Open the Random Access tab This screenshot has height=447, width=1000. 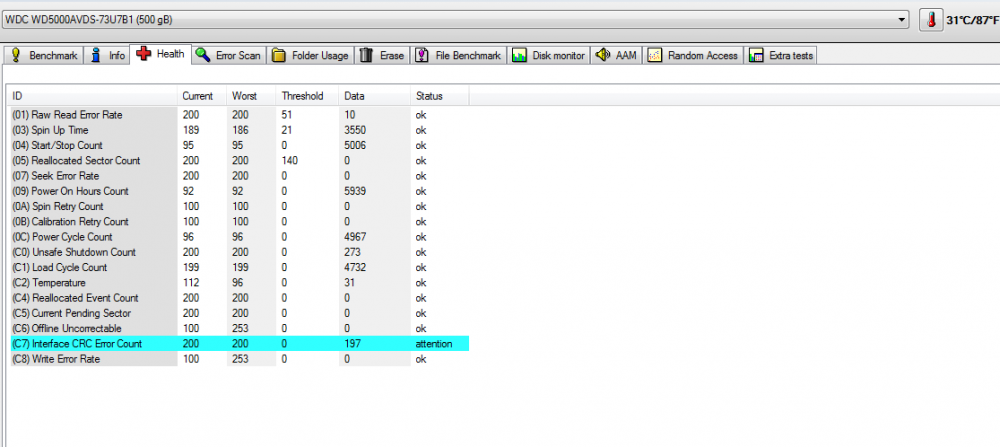701,55
